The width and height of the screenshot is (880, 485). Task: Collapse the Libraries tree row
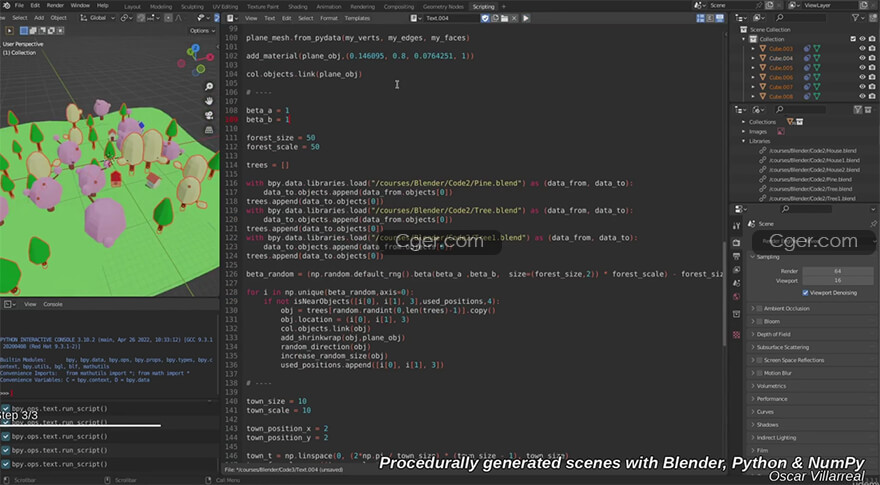coord(744,141)
